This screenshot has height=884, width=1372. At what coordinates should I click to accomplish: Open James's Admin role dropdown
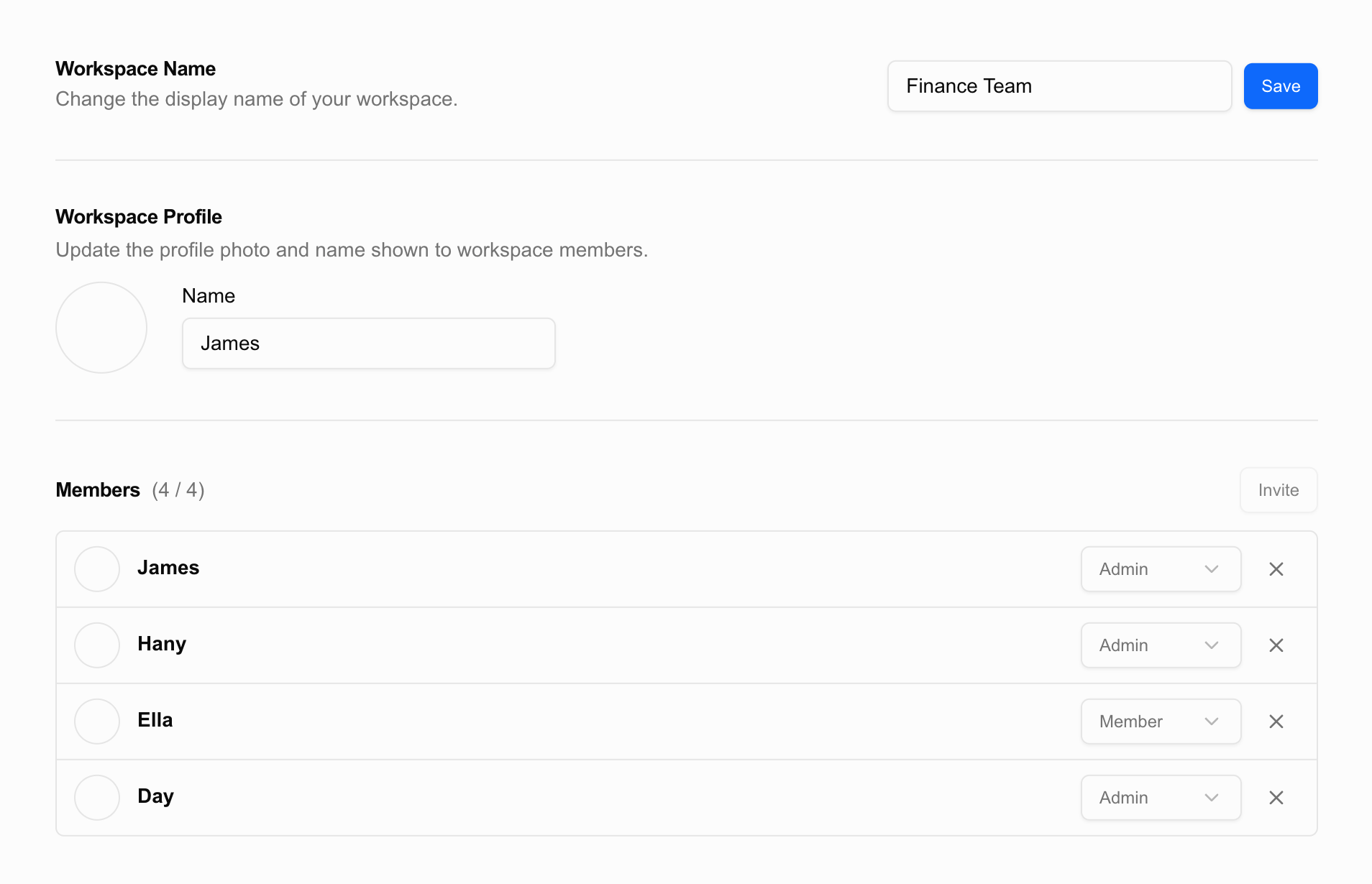click(1161, 569)
